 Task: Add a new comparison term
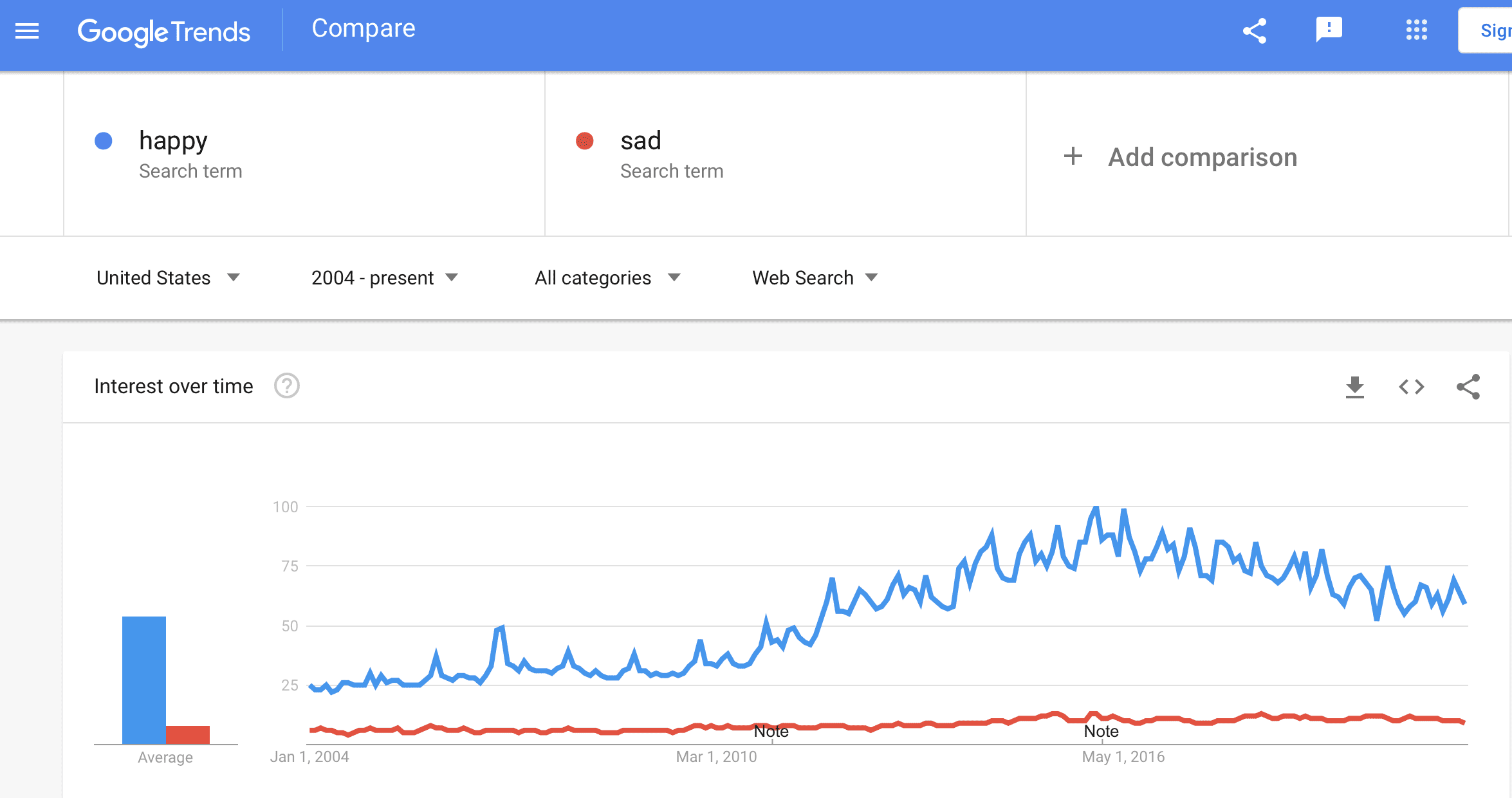click(1201, 156)
